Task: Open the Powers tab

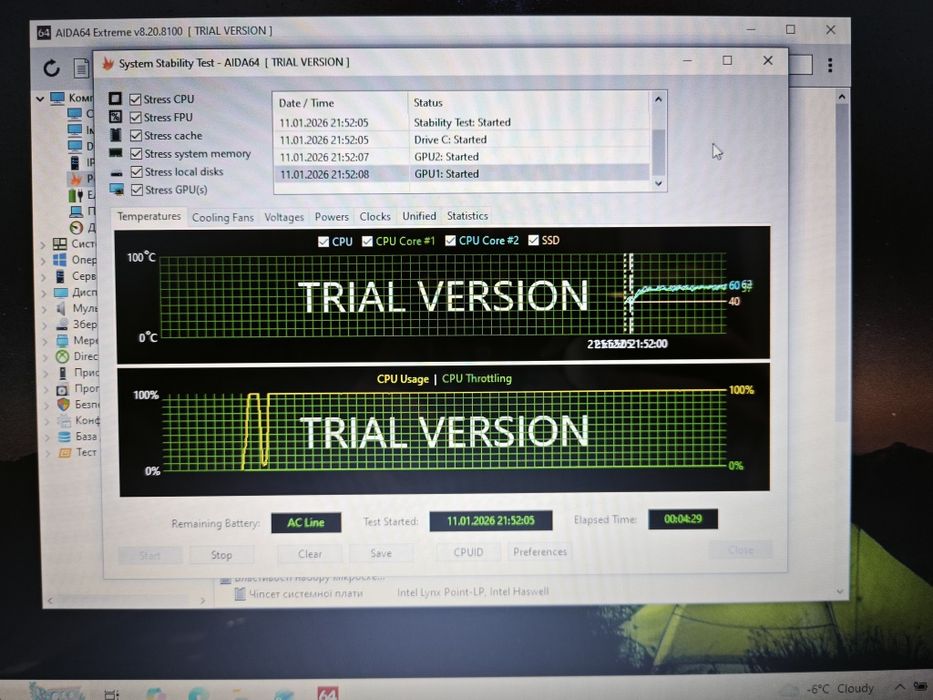Action: (331, 217)
